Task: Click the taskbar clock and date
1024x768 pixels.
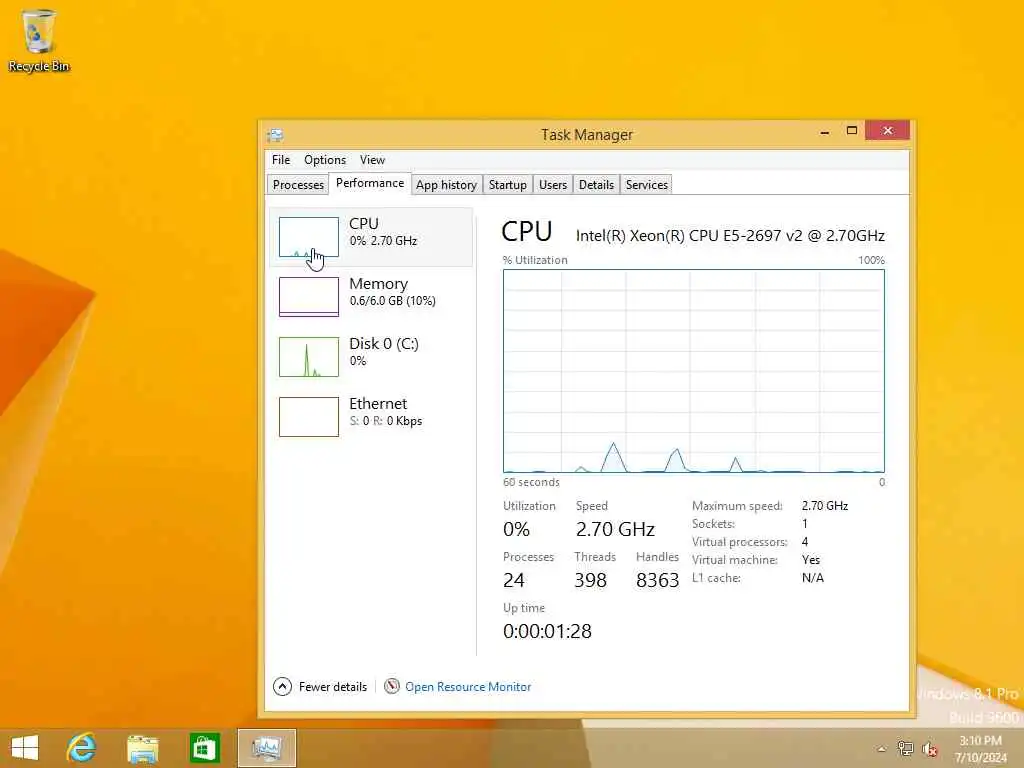Action: (x=981, y=749)
